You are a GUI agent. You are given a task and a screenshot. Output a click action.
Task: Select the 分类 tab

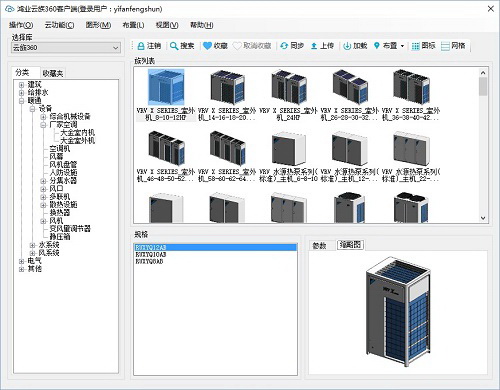(23, 72)
